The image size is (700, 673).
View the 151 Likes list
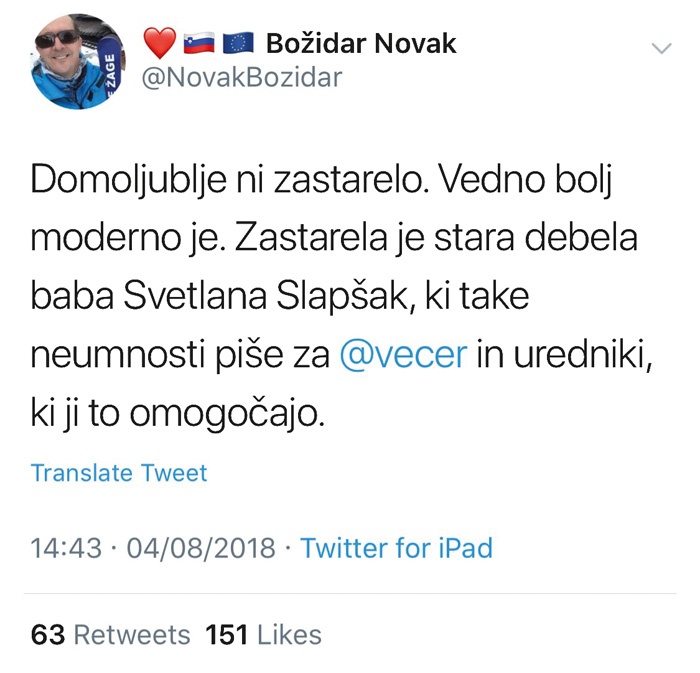264,634
